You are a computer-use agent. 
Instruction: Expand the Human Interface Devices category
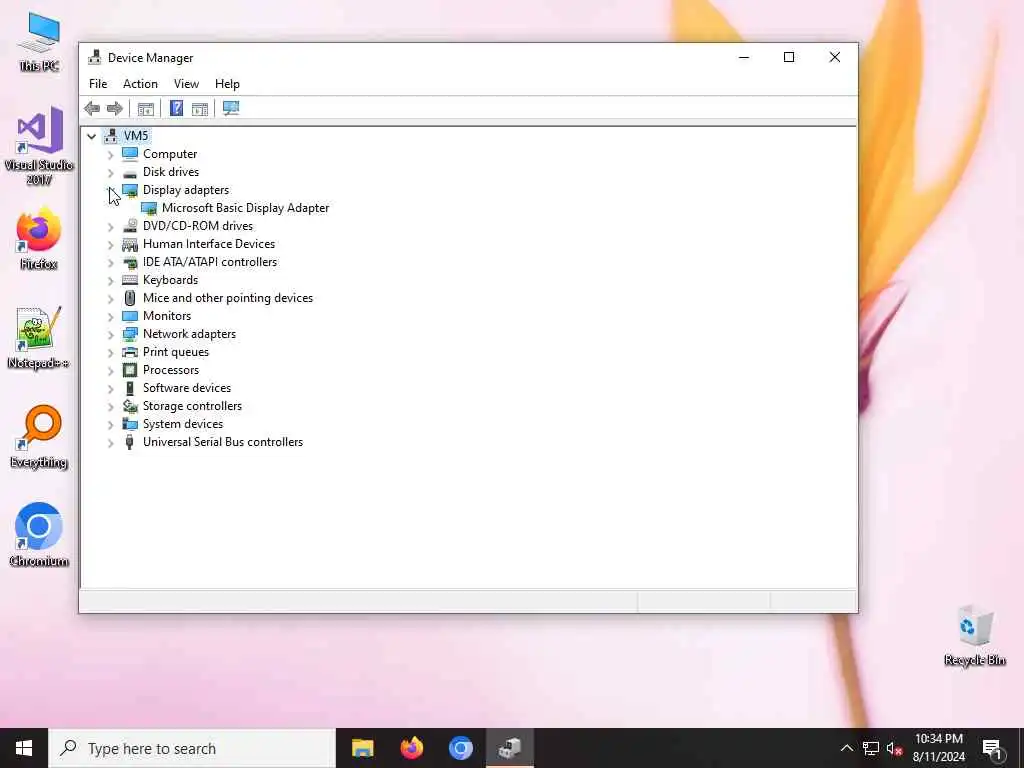110,245
